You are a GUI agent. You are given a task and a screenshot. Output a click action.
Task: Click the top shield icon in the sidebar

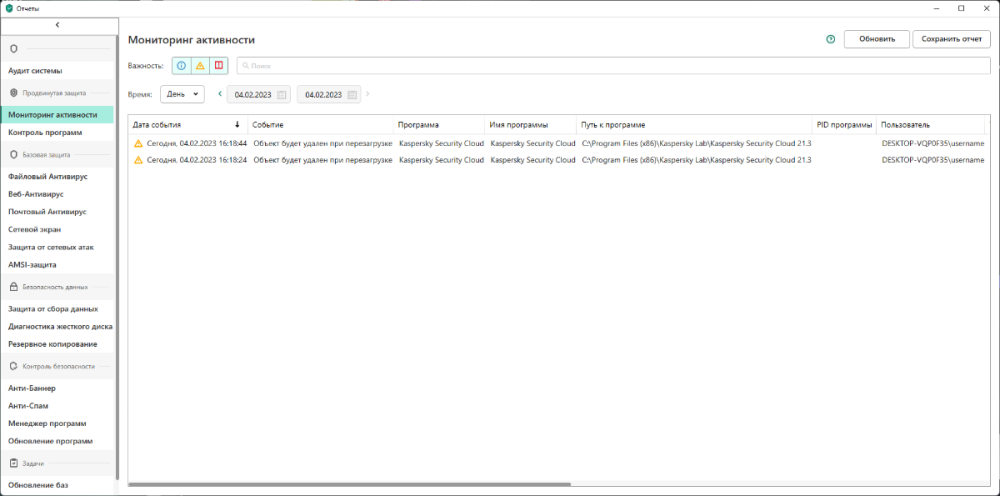(x=14, y=48)
